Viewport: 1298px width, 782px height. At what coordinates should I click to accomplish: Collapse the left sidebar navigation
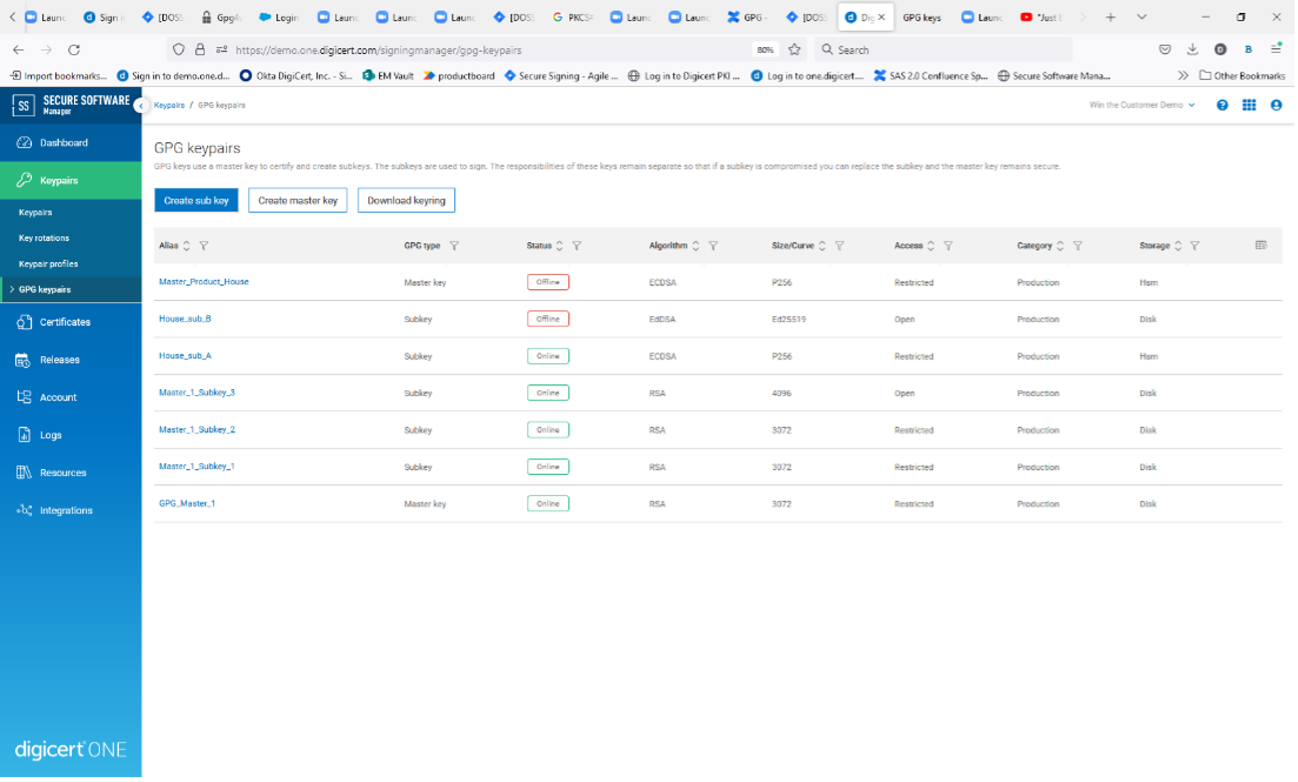(141, 106)
